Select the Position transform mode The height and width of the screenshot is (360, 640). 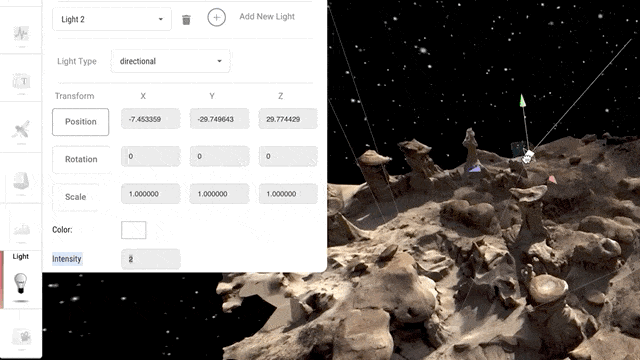[80, 122]
